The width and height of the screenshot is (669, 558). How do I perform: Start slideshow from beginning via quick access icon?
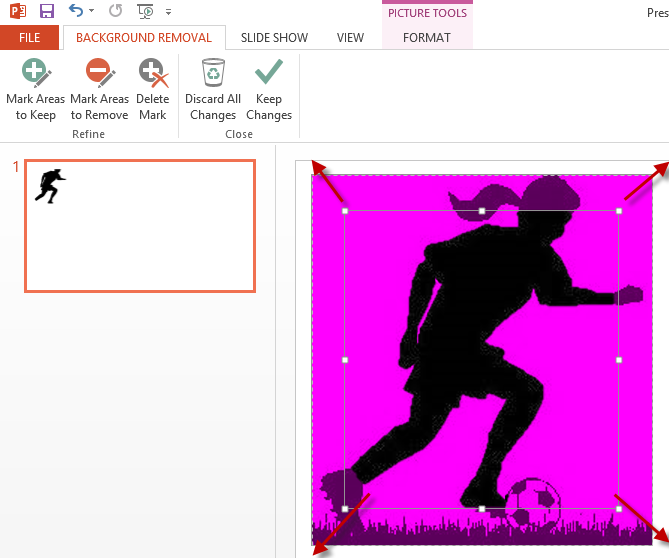145,12
